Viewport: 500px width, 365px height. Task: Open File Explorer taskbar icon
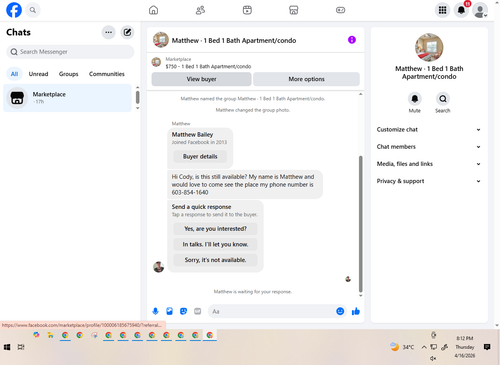pos(51,335)
